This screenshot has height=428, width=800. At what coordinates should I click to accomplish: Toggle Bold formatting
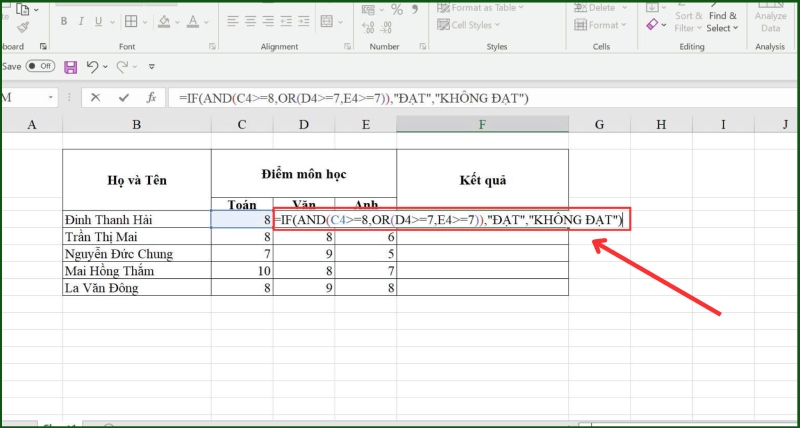point(64,21)
